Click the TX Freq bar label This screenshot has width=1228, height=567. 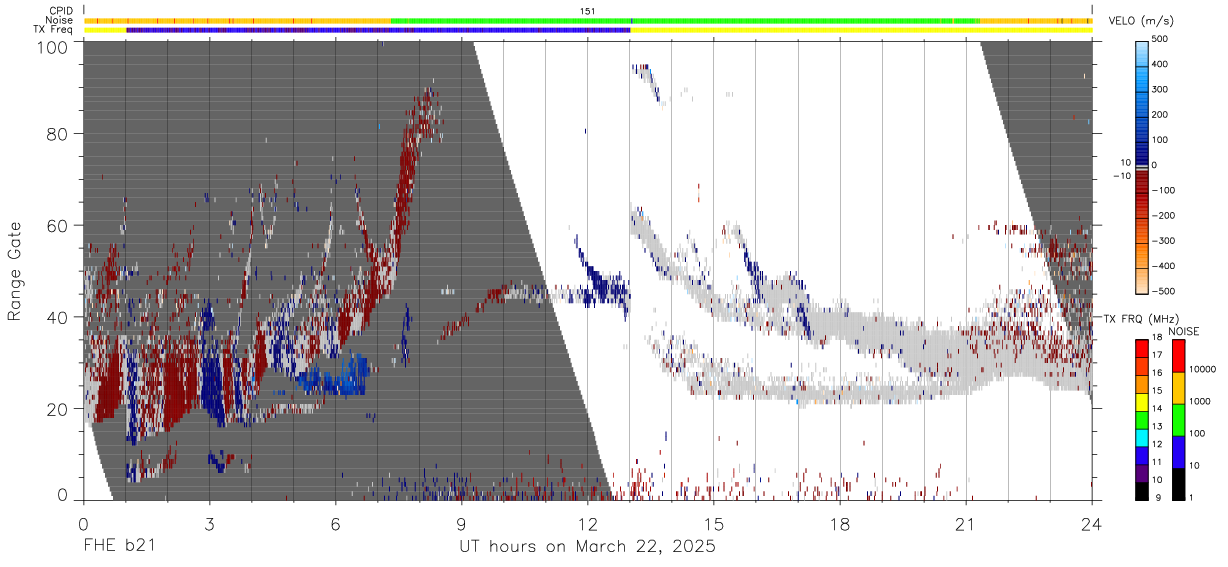pos(54,30)
